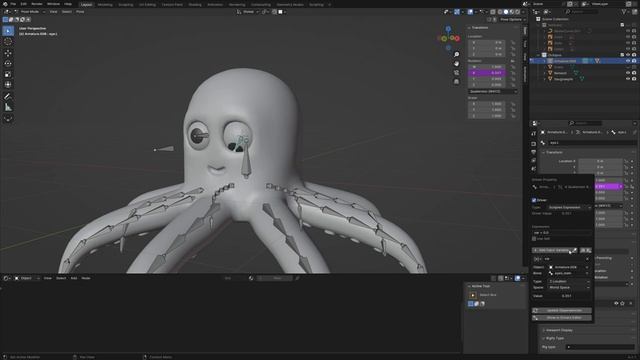Open the Window menu
This screenshot has width=640, height=360.
point(53,4)
